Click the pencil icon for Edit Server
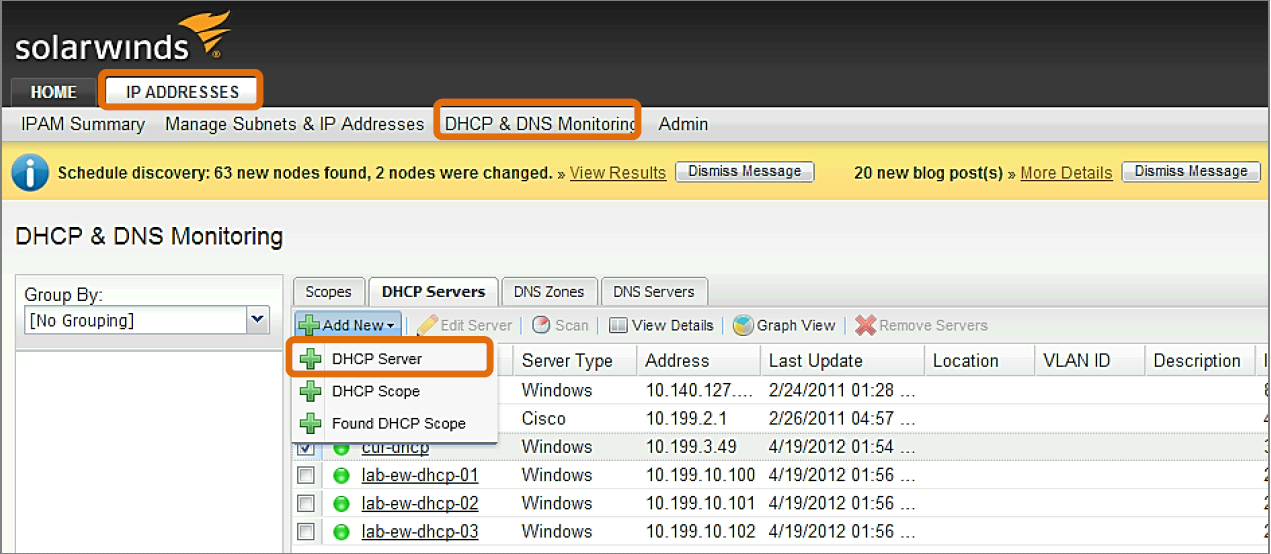The image size is (1271, 554). (427, 325)
